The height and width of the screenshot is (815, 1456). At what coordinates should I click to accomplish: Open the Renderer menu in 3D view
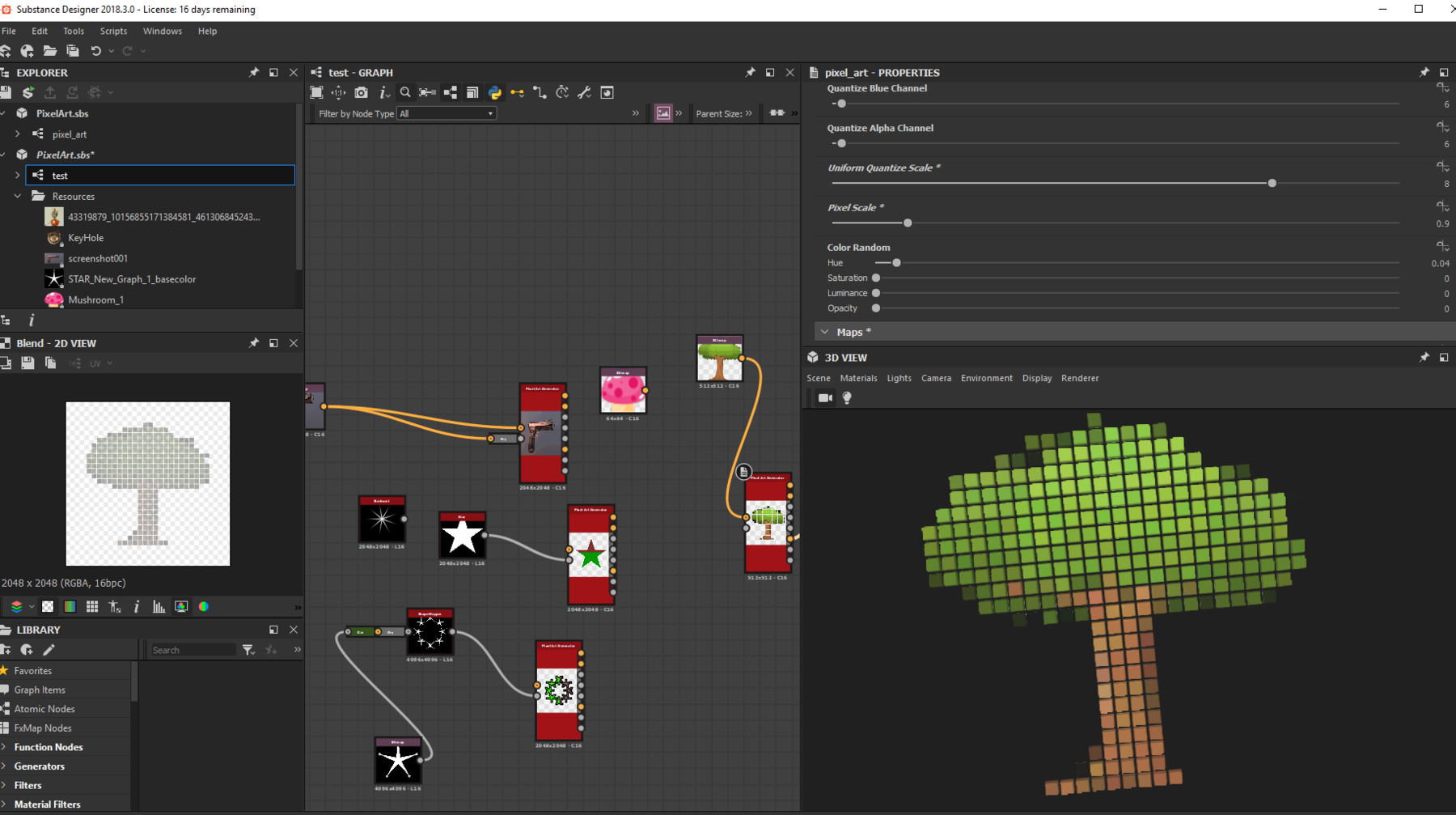[x=1080, y=378]
